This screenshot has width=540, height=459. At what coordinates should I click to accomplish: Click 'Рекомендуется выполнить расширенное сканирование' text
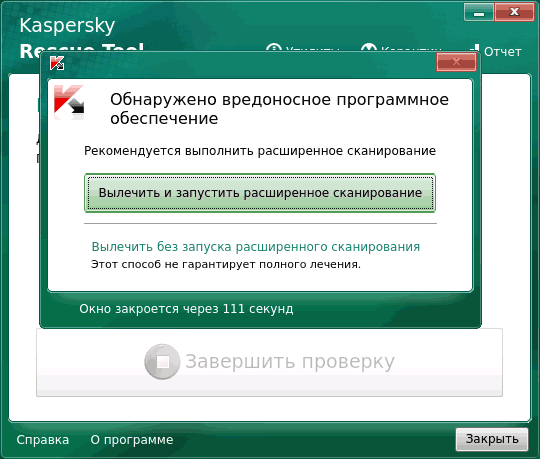click(260, 151)
